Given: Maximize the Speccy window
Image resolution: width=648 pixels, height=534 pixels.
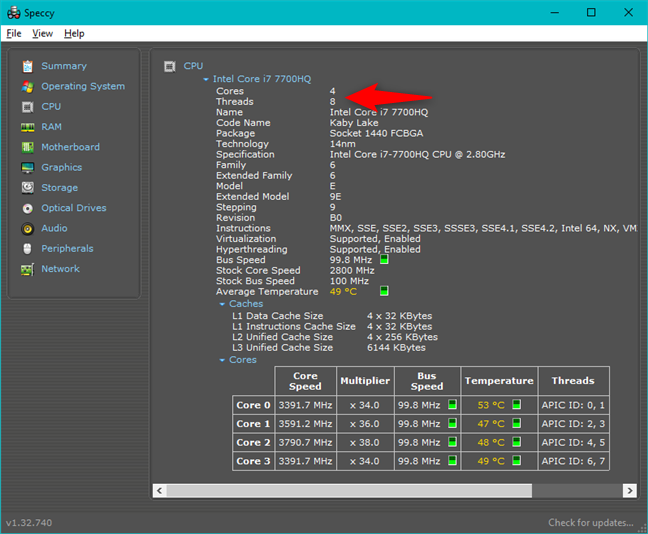Looking at the screenshot, I should click(x=591, y=12).
